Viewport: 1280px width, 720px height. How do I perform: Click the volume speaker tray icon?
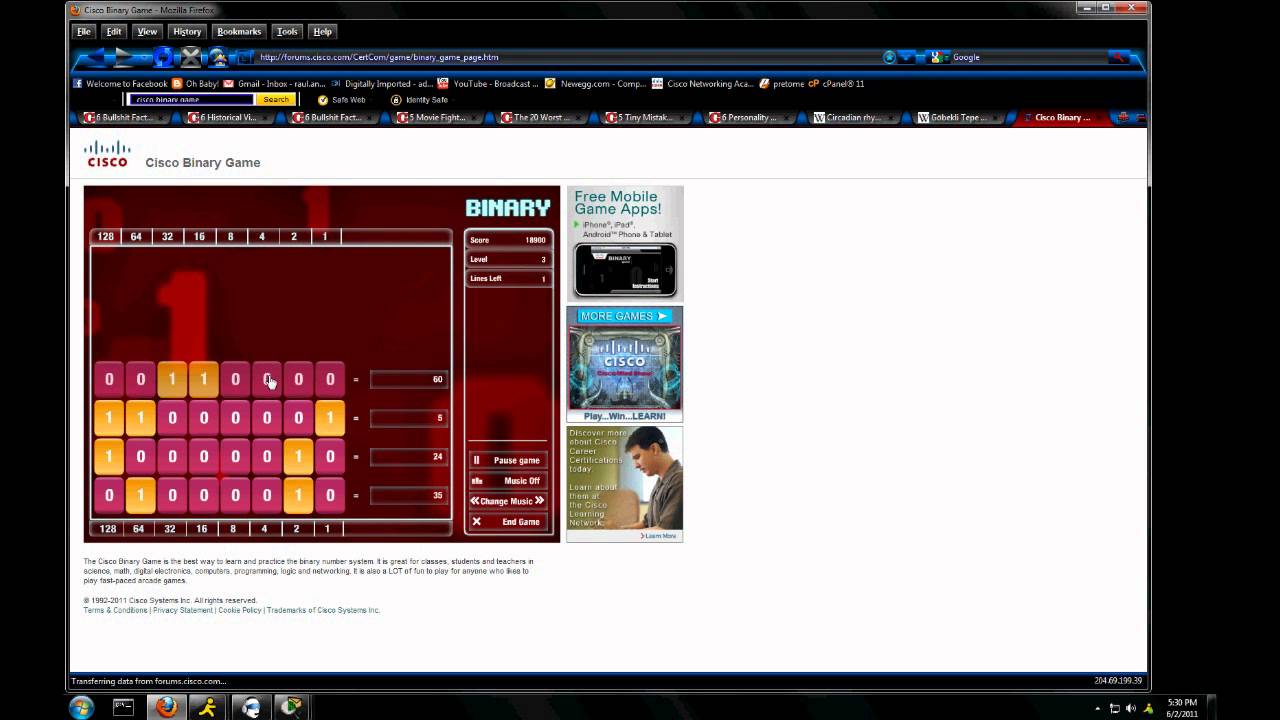(1131, 708)
